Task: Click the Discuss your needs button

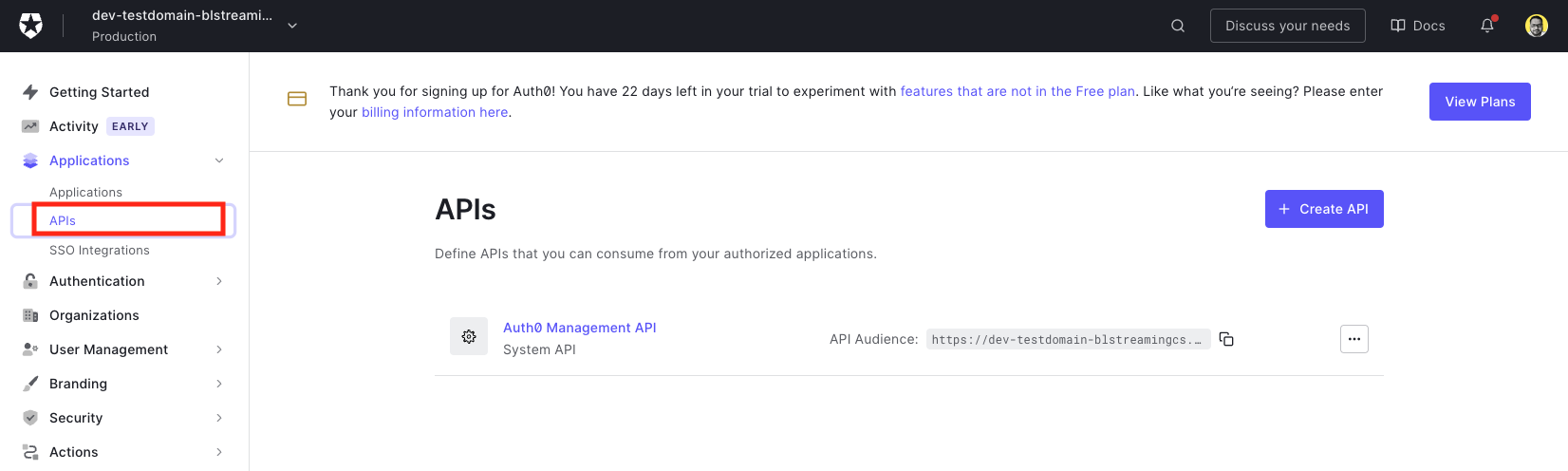Action: [1287, 26]
